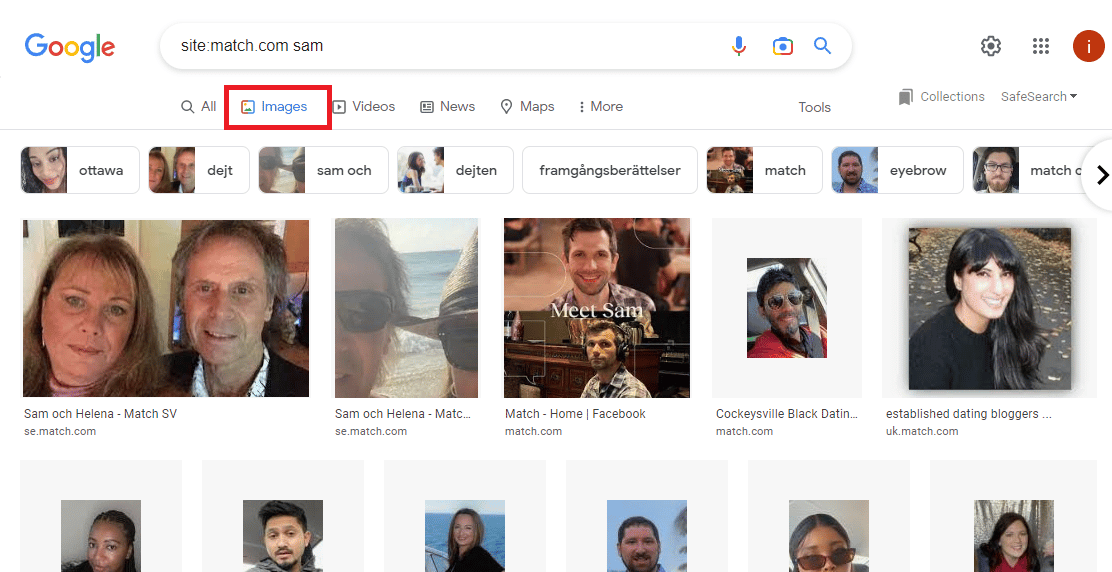
Task: Click the voice search microphone icon
Action: (x=739, y=46)
